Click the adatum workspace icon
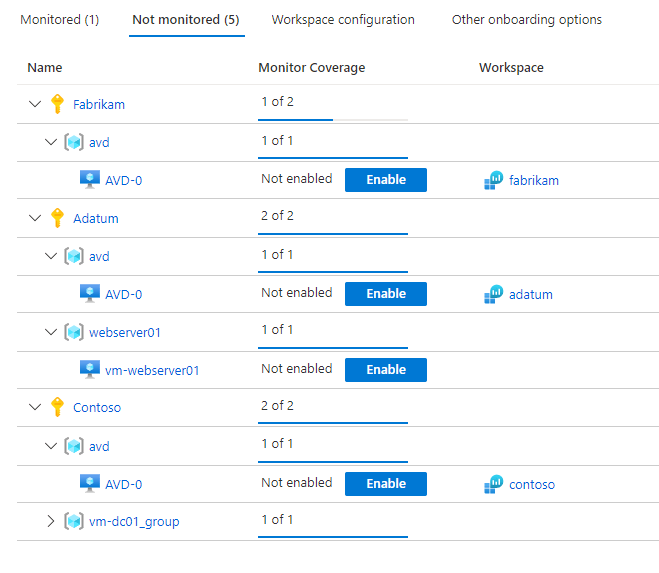This screenshot has height=573, width=659. pyautogui.click(x=494, y=294)
